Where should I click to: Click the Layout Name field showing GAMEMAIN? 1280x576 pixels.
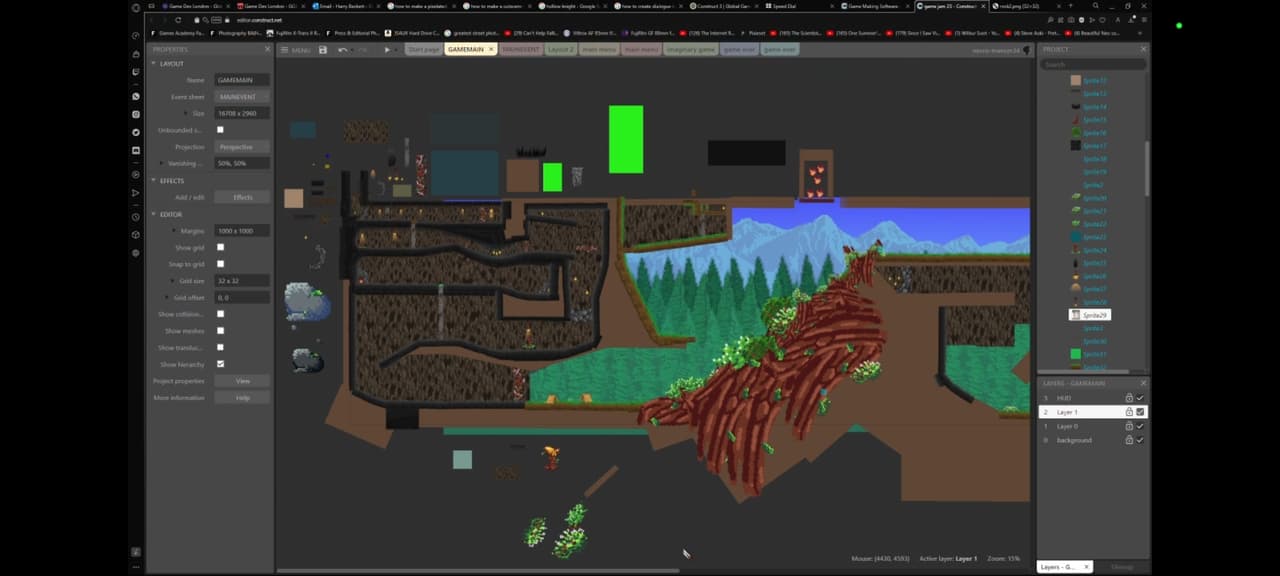242,80
